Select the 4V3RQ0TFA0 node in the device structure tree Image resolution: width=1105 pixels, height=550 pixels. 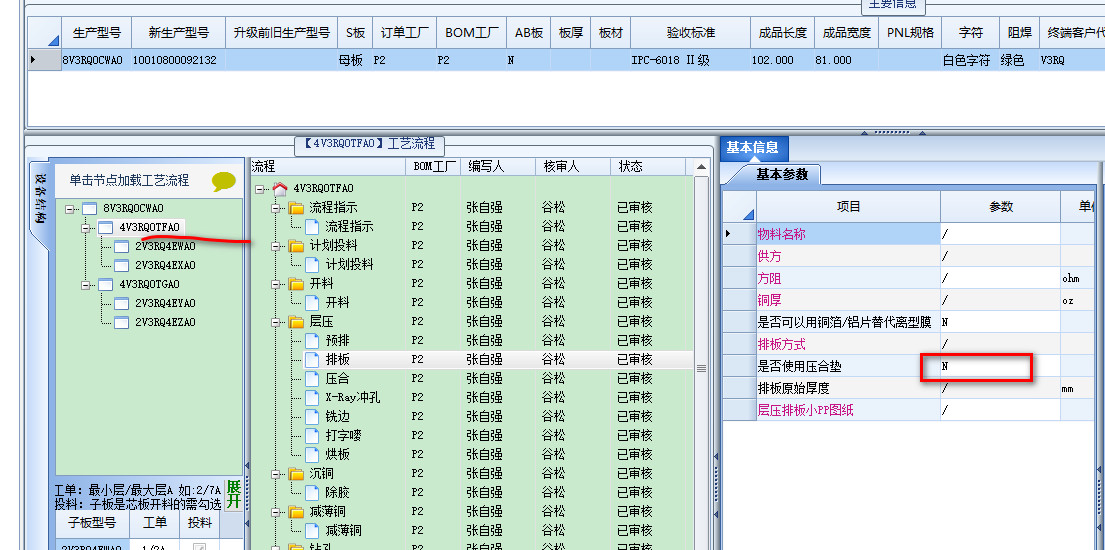point(149,227)
